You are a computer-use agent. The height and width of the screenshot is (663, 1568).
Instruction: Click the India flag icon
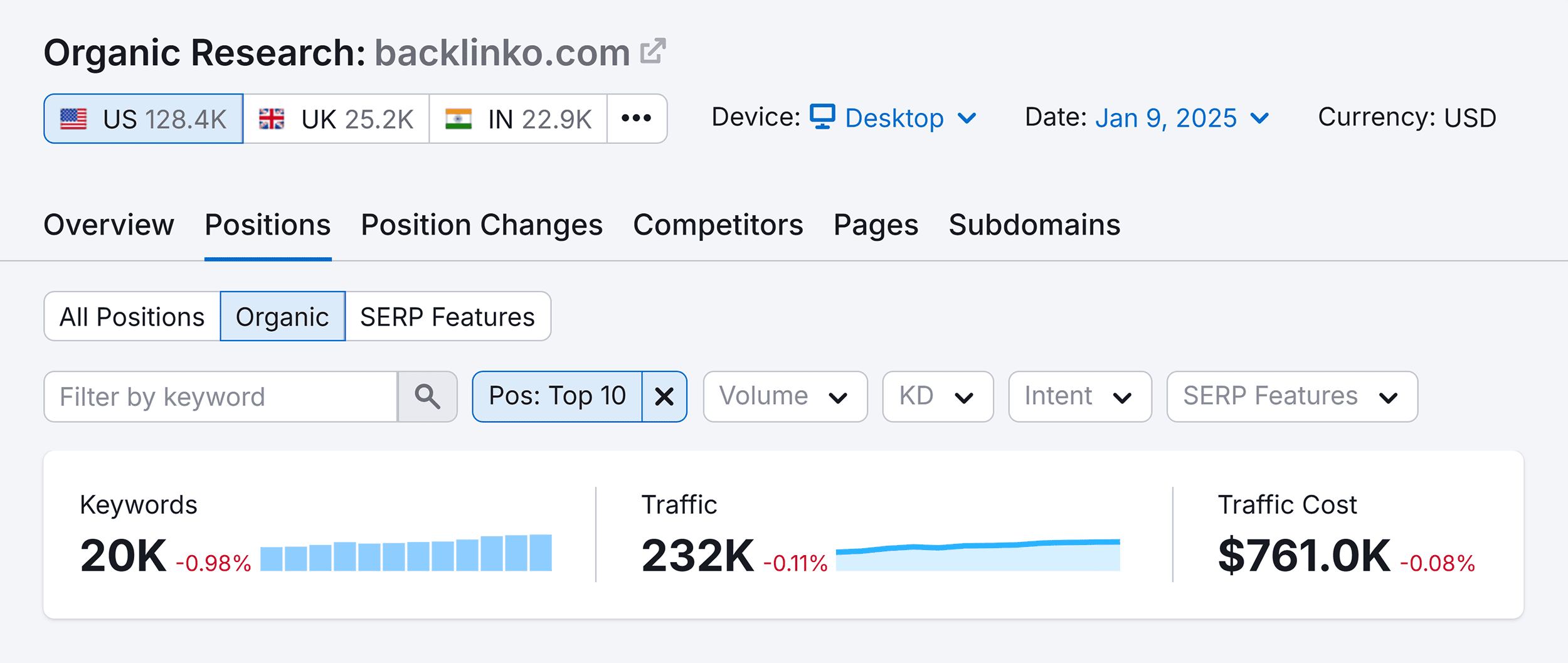pyautogui.click(x=458, y=119)
